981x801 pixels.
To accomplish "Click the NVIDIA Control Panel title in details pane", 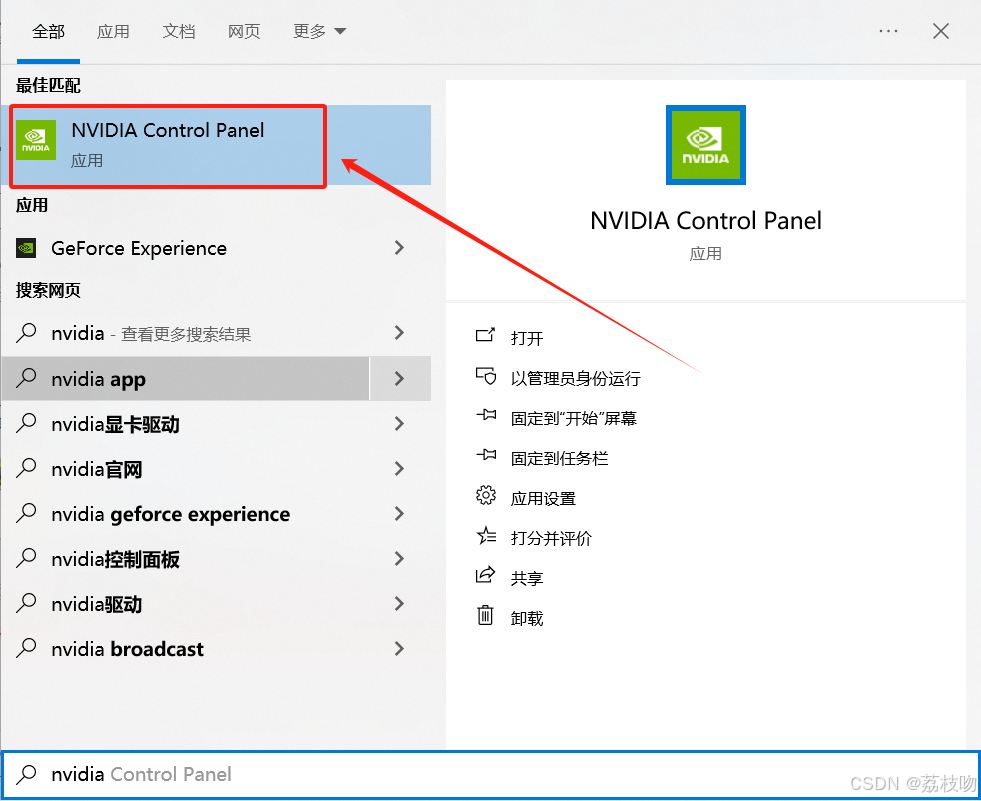I will pyautogui.click(x=706, y=221).
